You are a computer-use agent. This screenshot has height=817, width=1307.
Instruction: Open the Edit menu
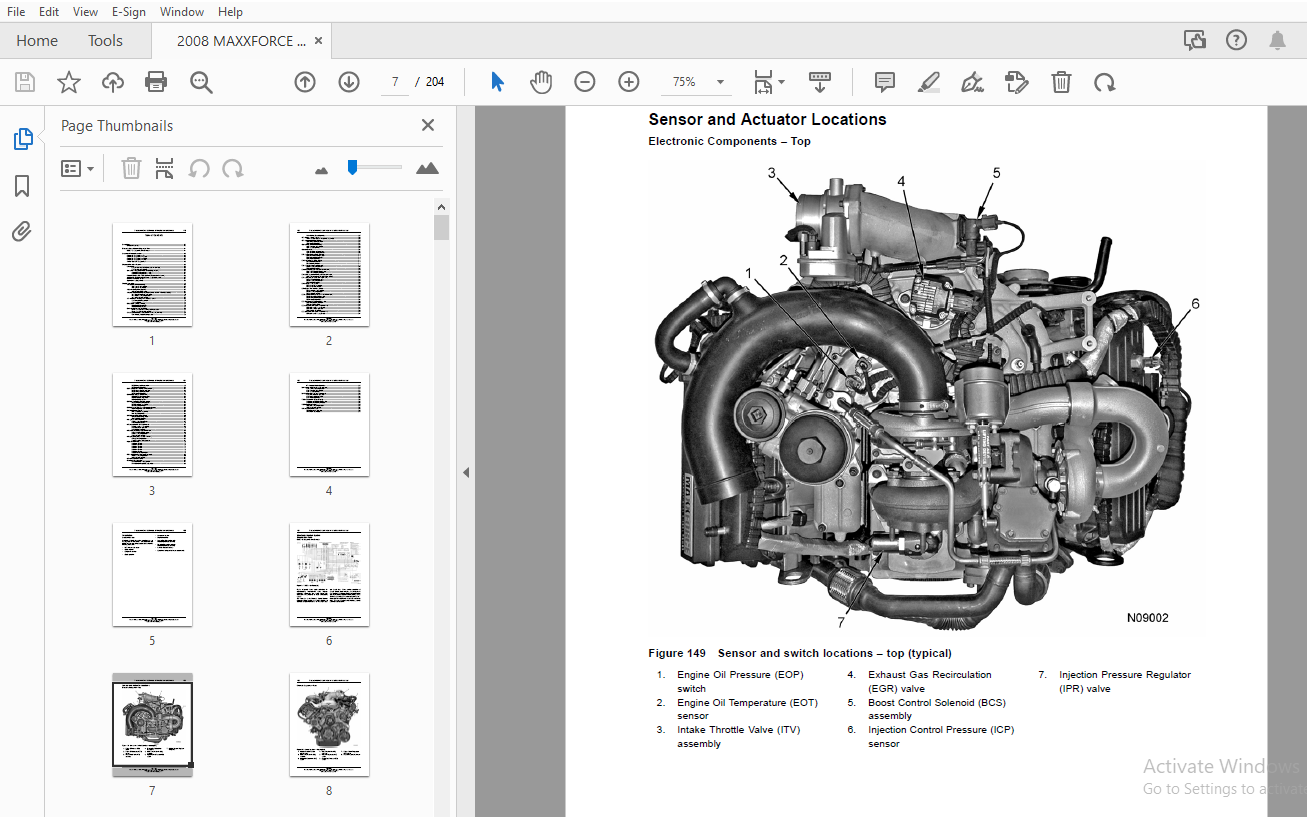(x=49, y=12)
